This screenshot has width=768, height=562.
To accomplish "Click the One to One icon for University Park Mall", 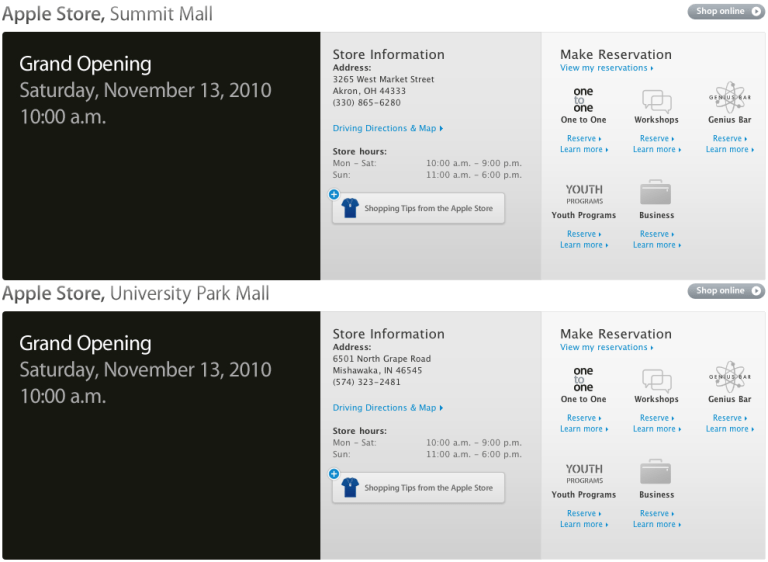I will click(x=583, y=379).
